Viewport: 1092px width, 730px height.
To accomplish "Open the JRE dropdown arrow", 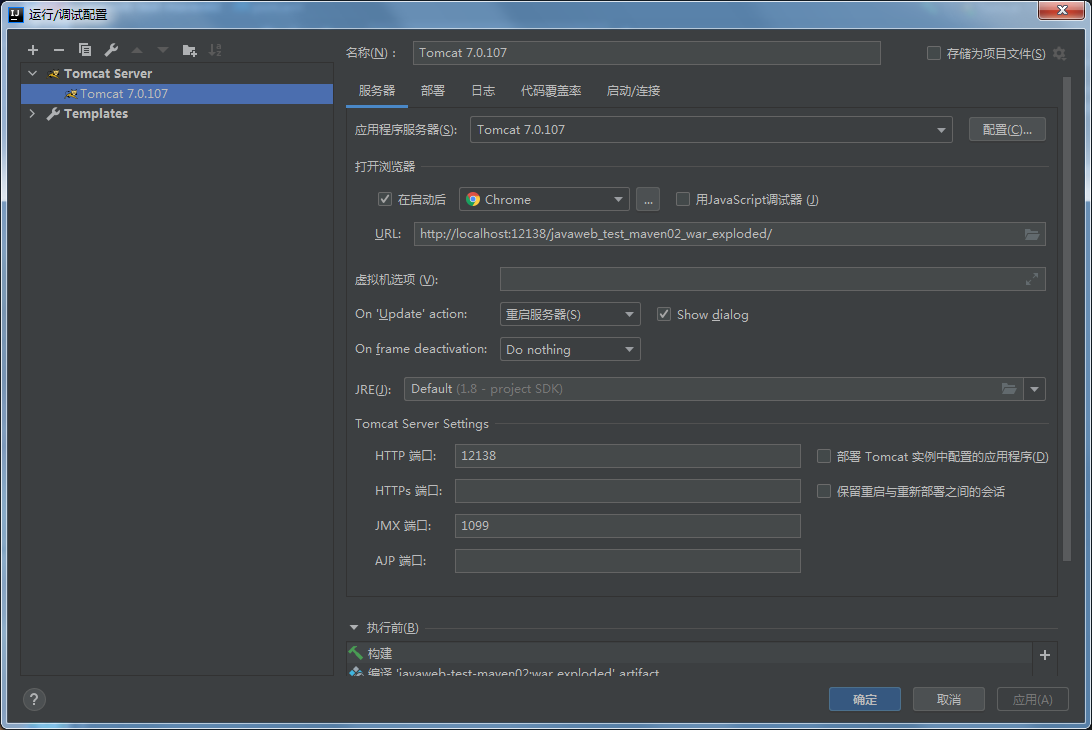I will [x=1034, y=389].
